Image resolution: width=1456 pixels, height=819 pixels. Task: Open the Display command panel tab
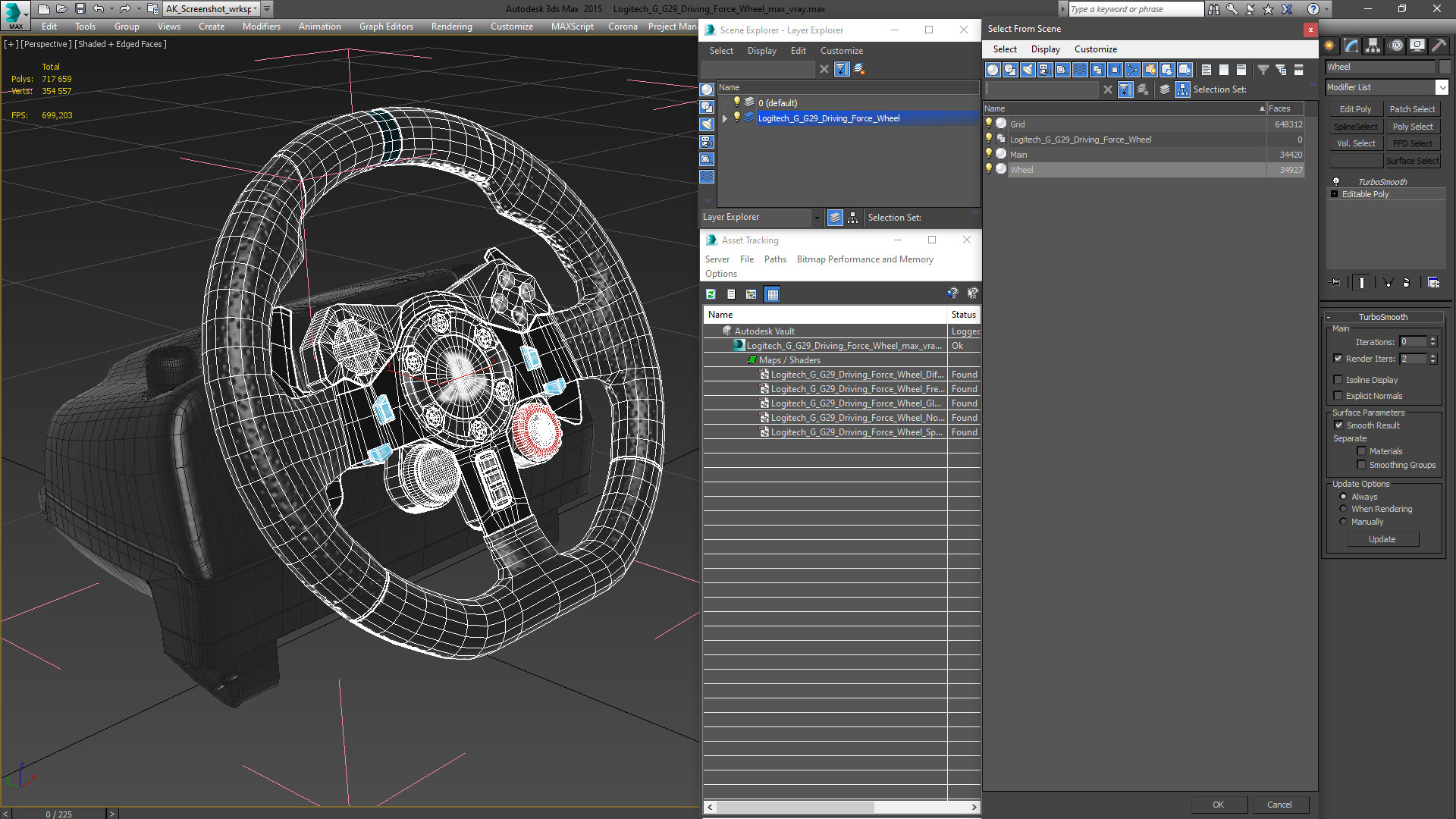(x=1417, y=45)
